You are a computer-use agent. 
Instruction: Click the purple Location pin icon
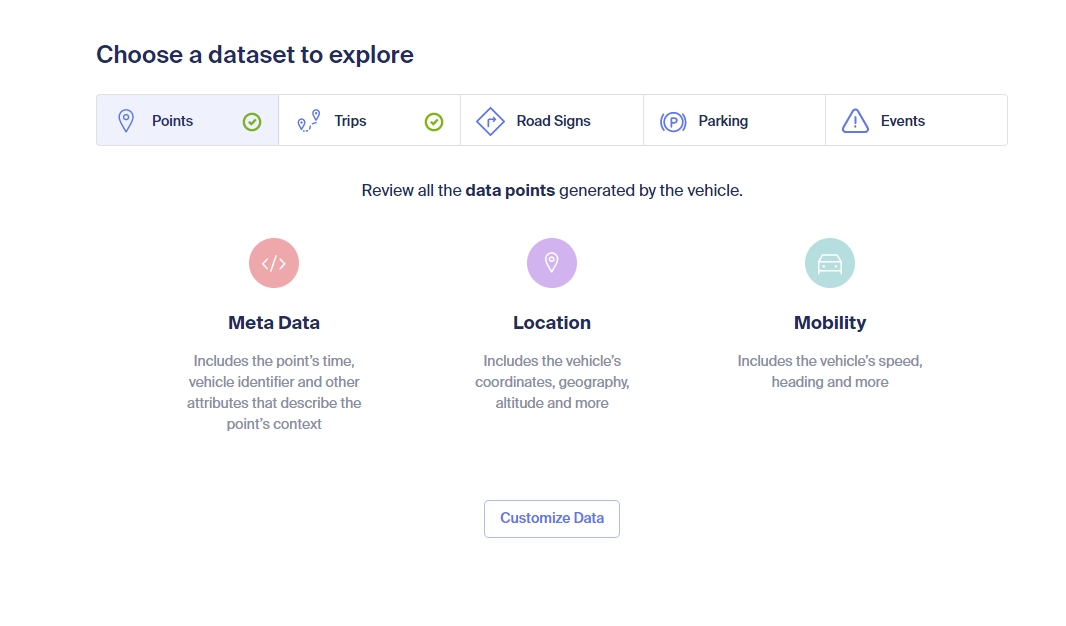click(552, 263)
